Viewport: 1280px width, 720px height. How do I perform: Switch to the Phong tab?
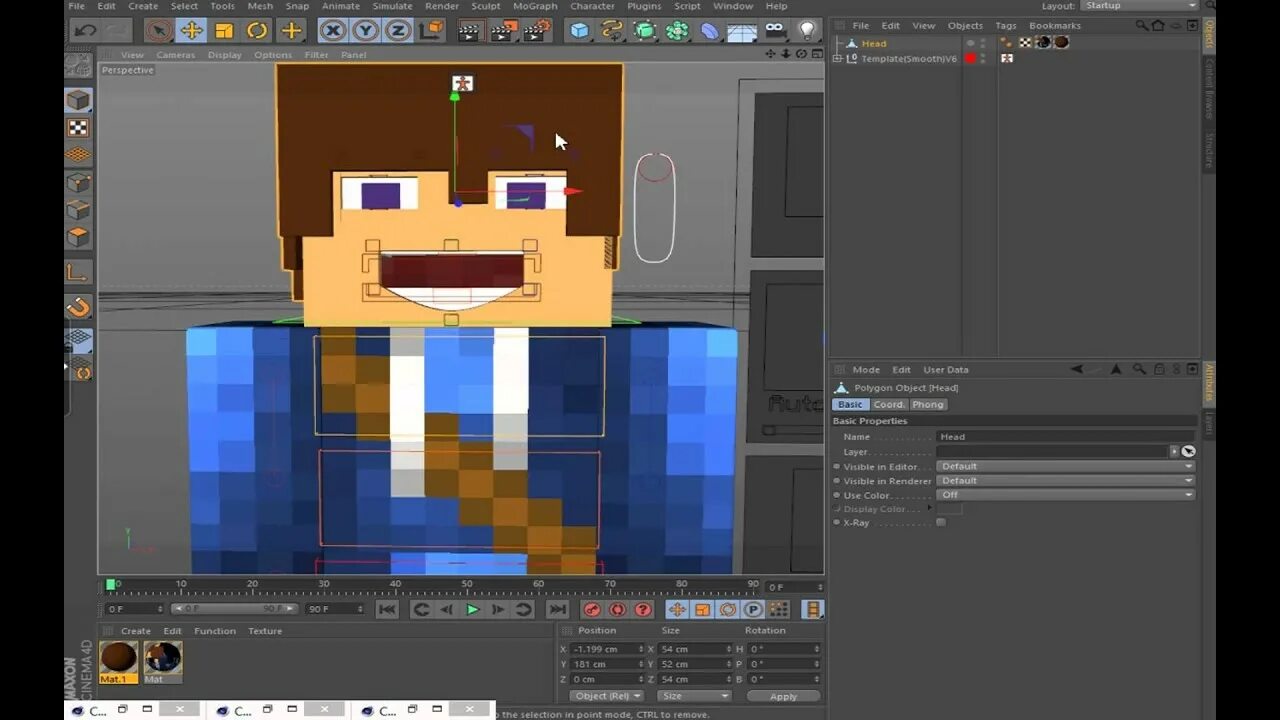click(x=928, y=405)
